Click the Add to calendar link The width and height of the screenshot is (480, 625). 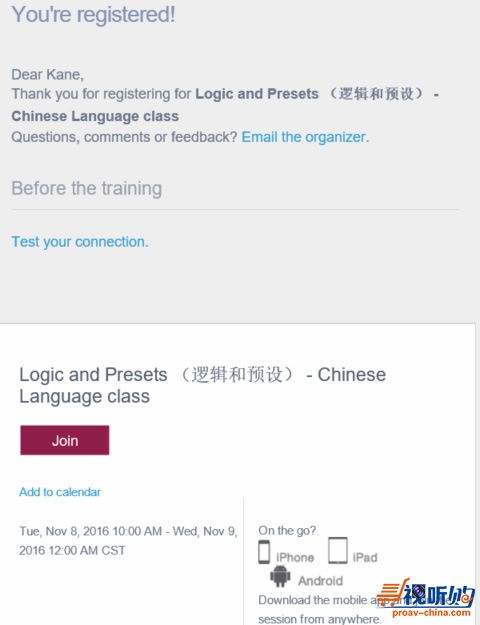[x=60, y=492]
